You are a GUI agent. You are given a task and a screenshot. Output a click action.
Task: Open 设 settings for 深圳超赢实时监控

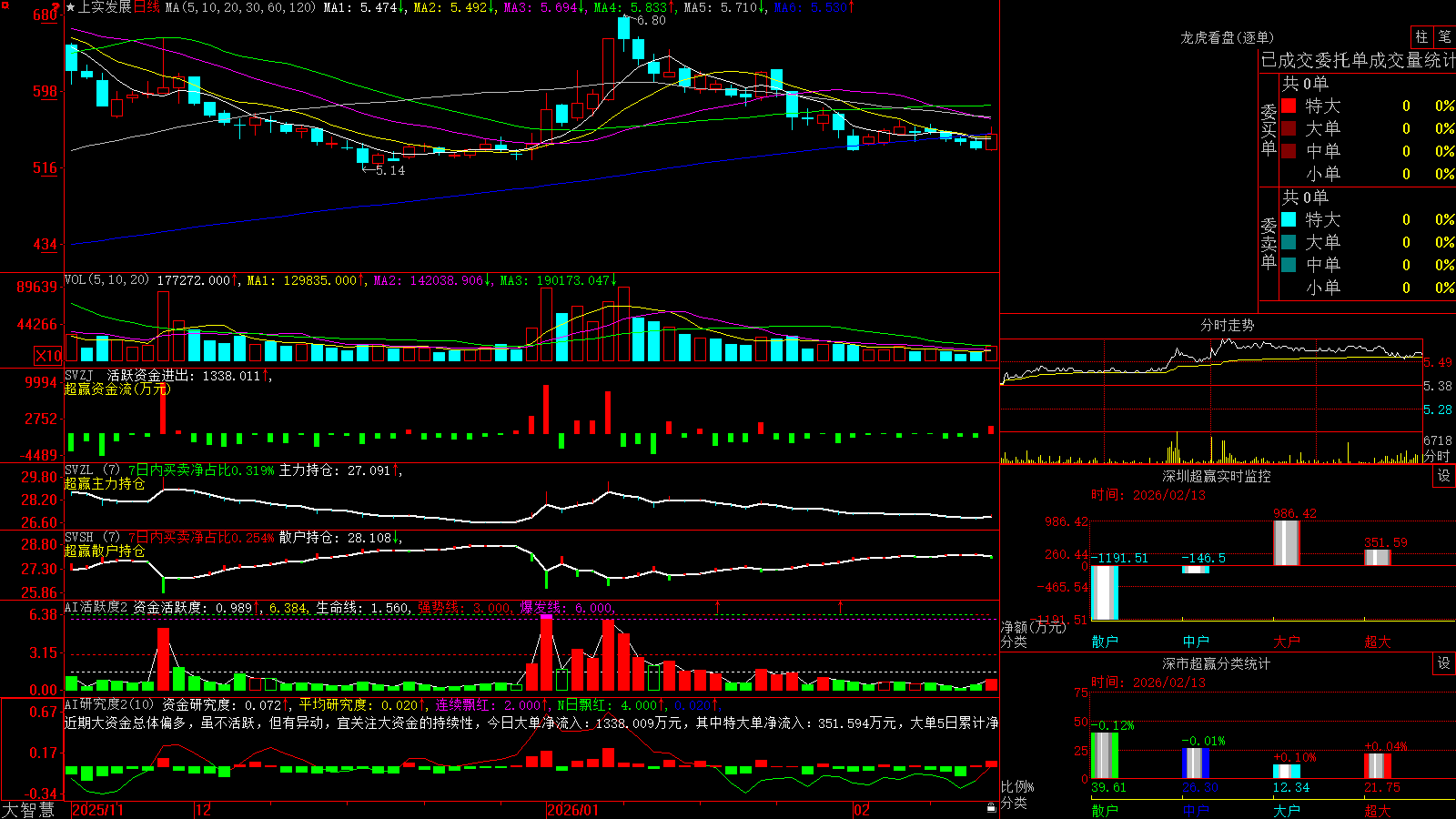point(1444,476)
